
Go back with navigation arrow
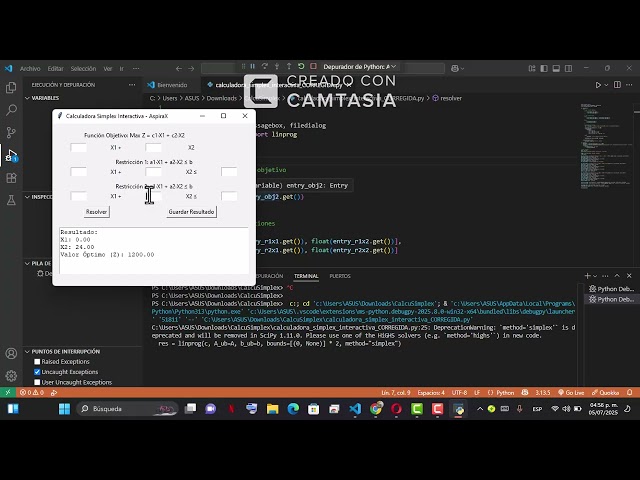[x=179, y=69]
